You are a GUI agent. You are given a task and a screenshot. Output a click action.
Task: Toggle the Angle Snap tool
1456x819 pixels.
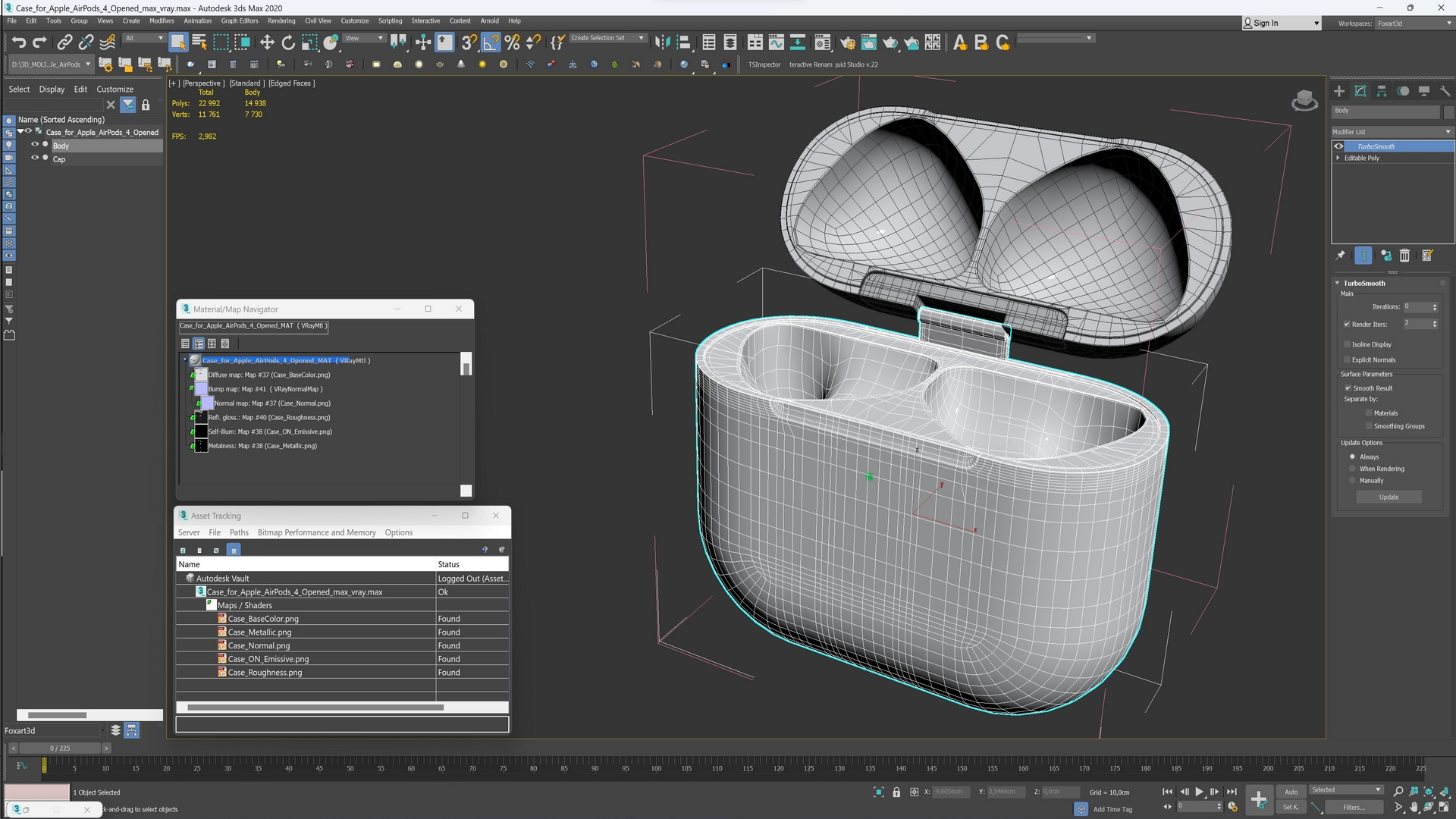(x=491, y=42)
